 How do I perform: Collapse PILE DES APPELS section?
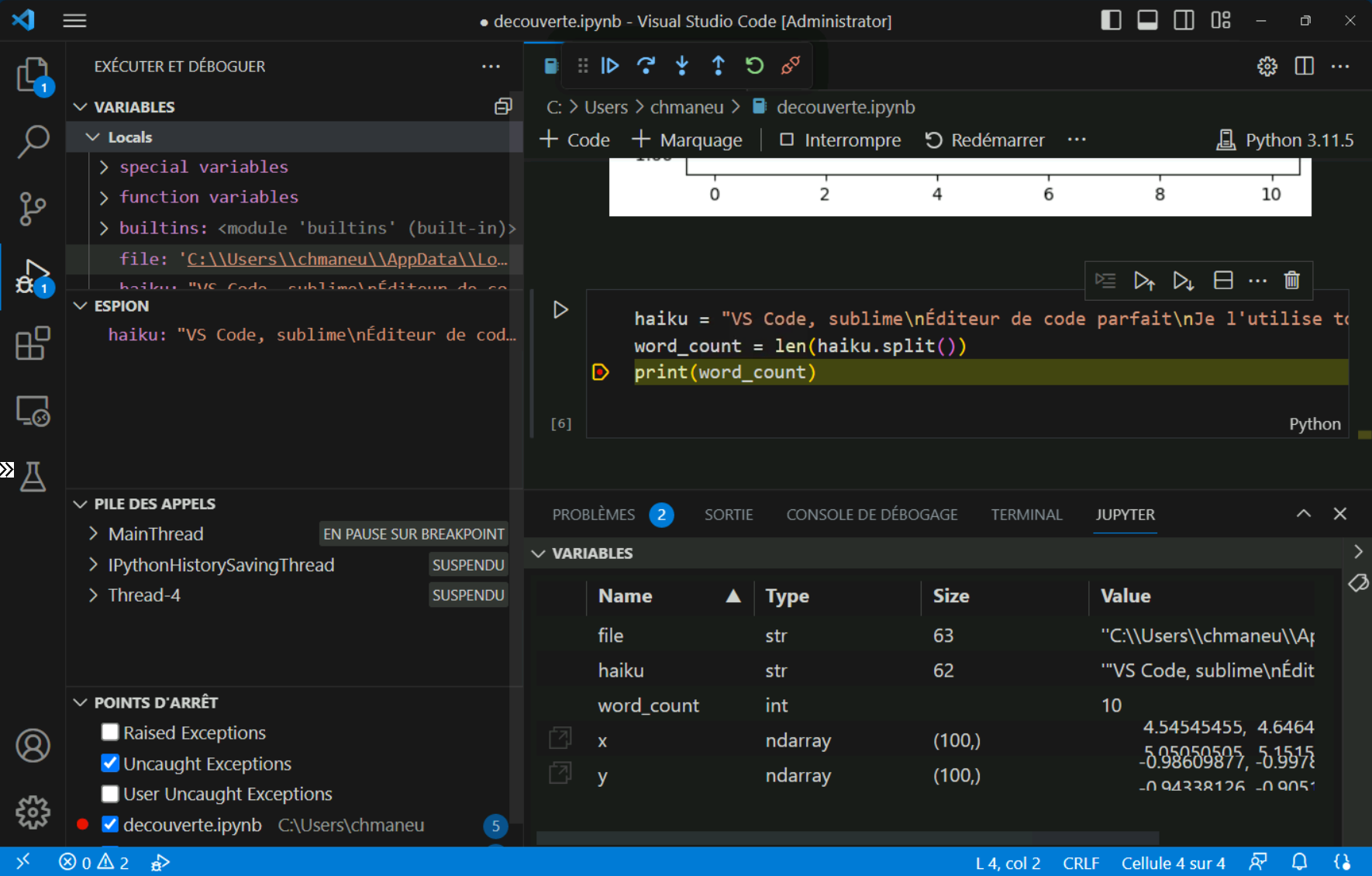(80, 504)
